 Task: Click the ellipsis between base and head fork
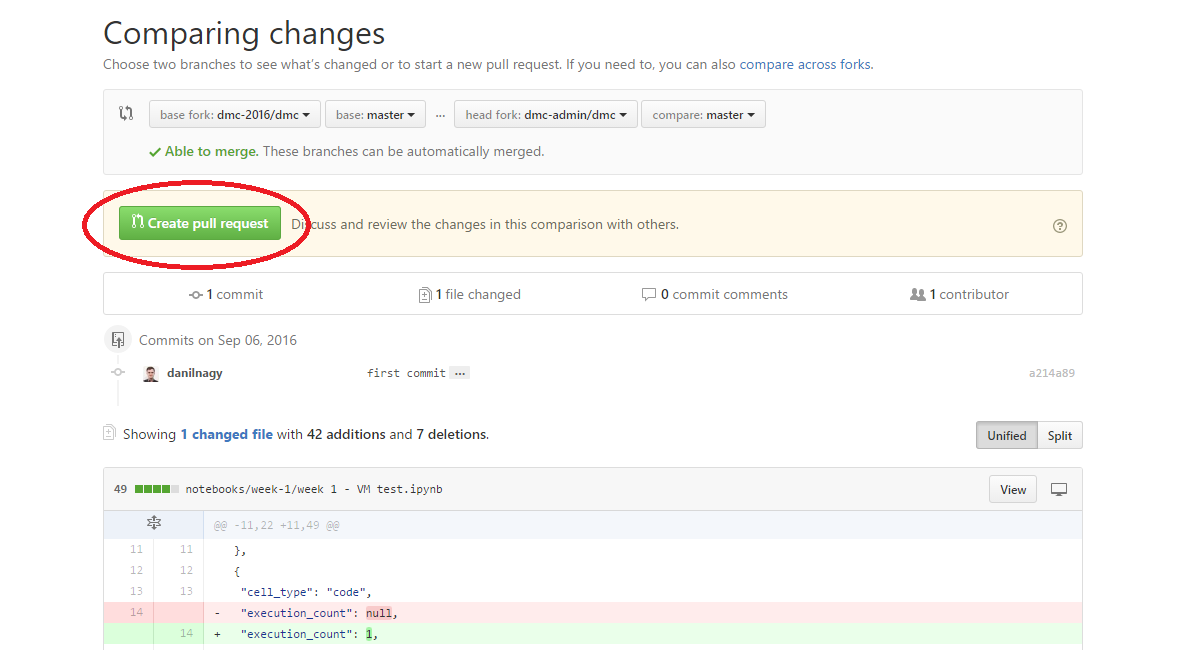click(440, 115)
